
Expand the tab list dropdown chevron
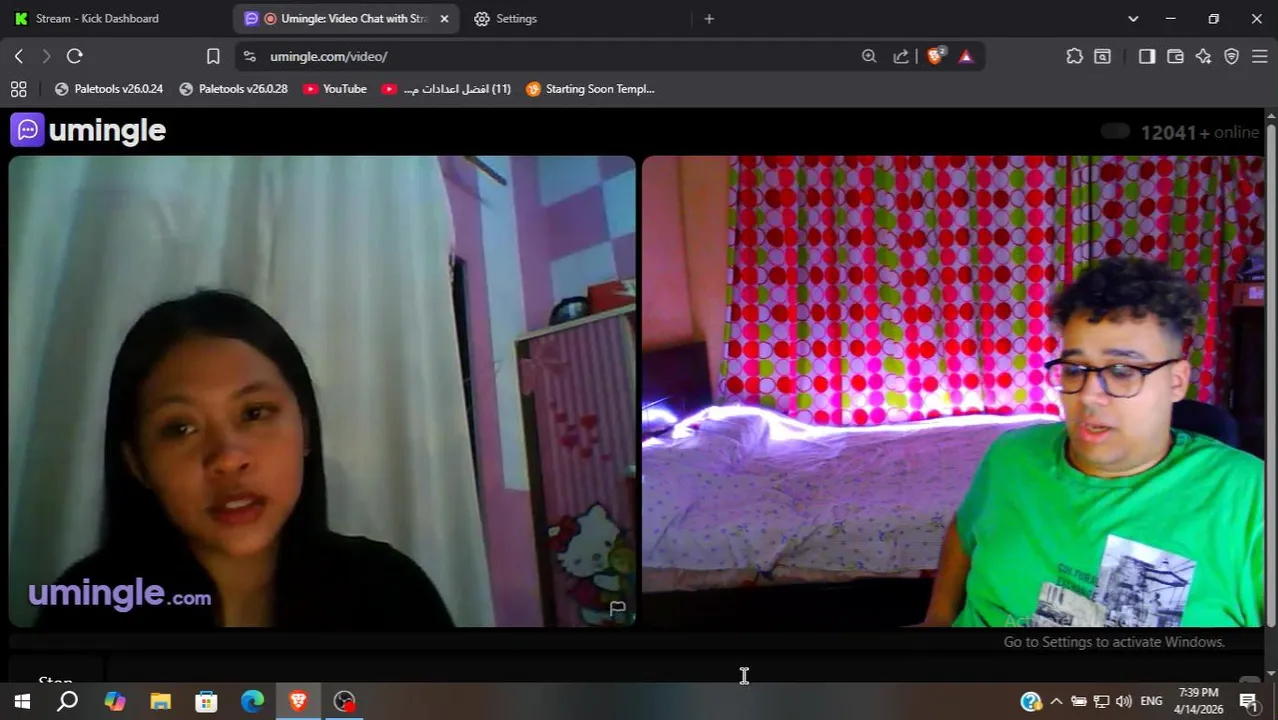(x=1133, y=19)
